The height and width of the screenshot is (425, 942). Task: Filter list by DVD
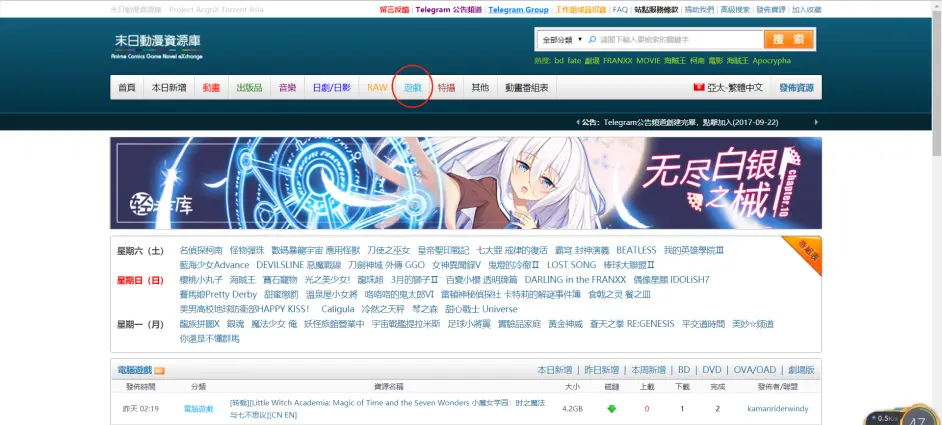pyautogui.click(x=712, y=370)
